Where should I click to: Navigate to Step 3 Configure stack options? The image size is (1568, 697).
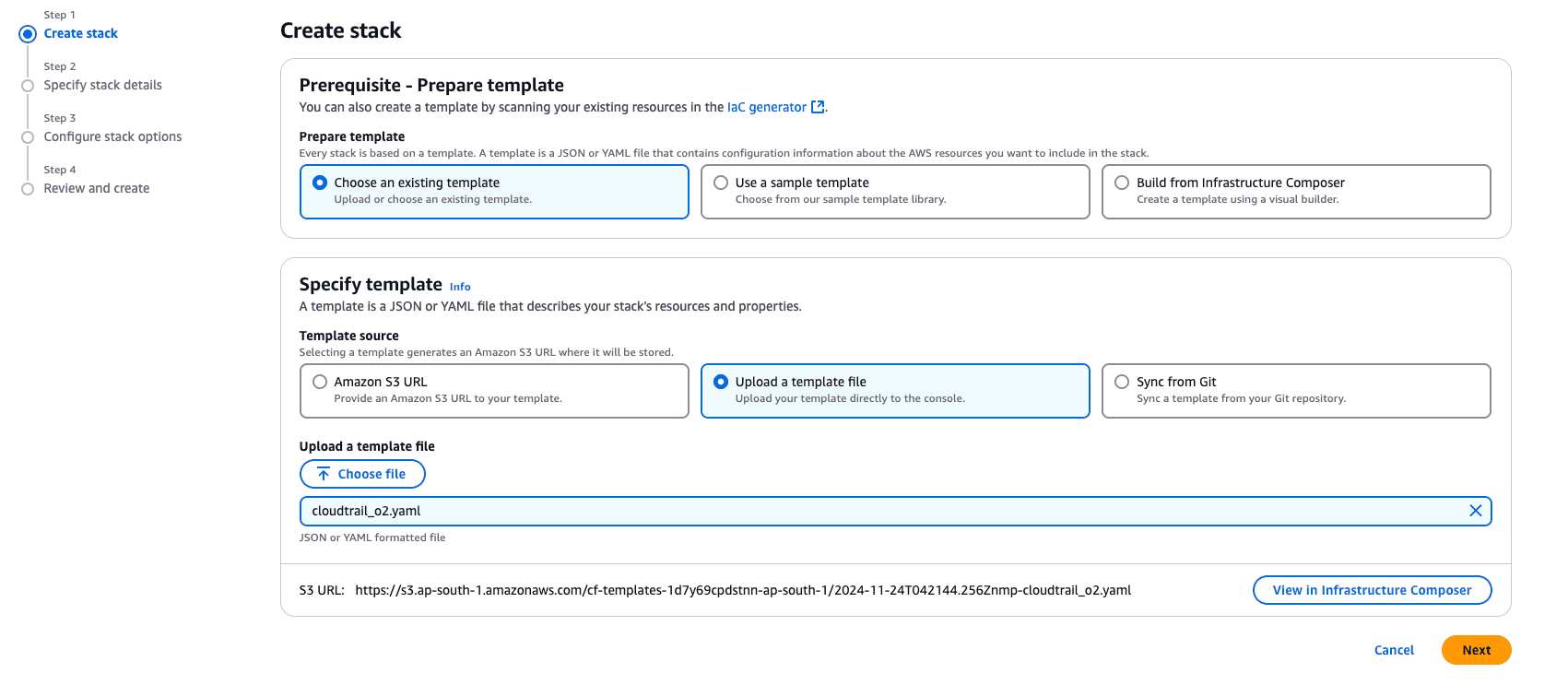pyautogui.click(x=112, y=136)
